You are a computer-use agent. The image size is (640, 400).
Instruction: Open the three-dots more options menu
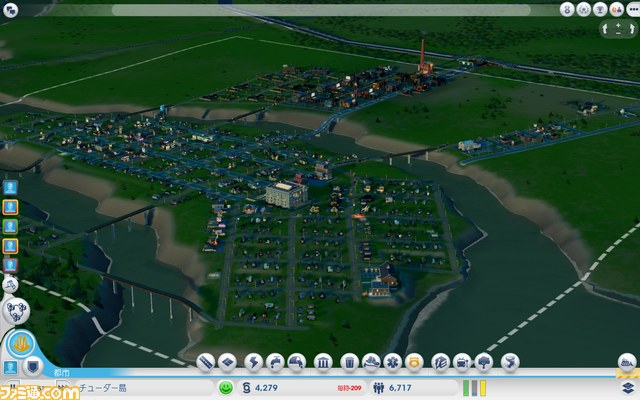tap(633, 9)
